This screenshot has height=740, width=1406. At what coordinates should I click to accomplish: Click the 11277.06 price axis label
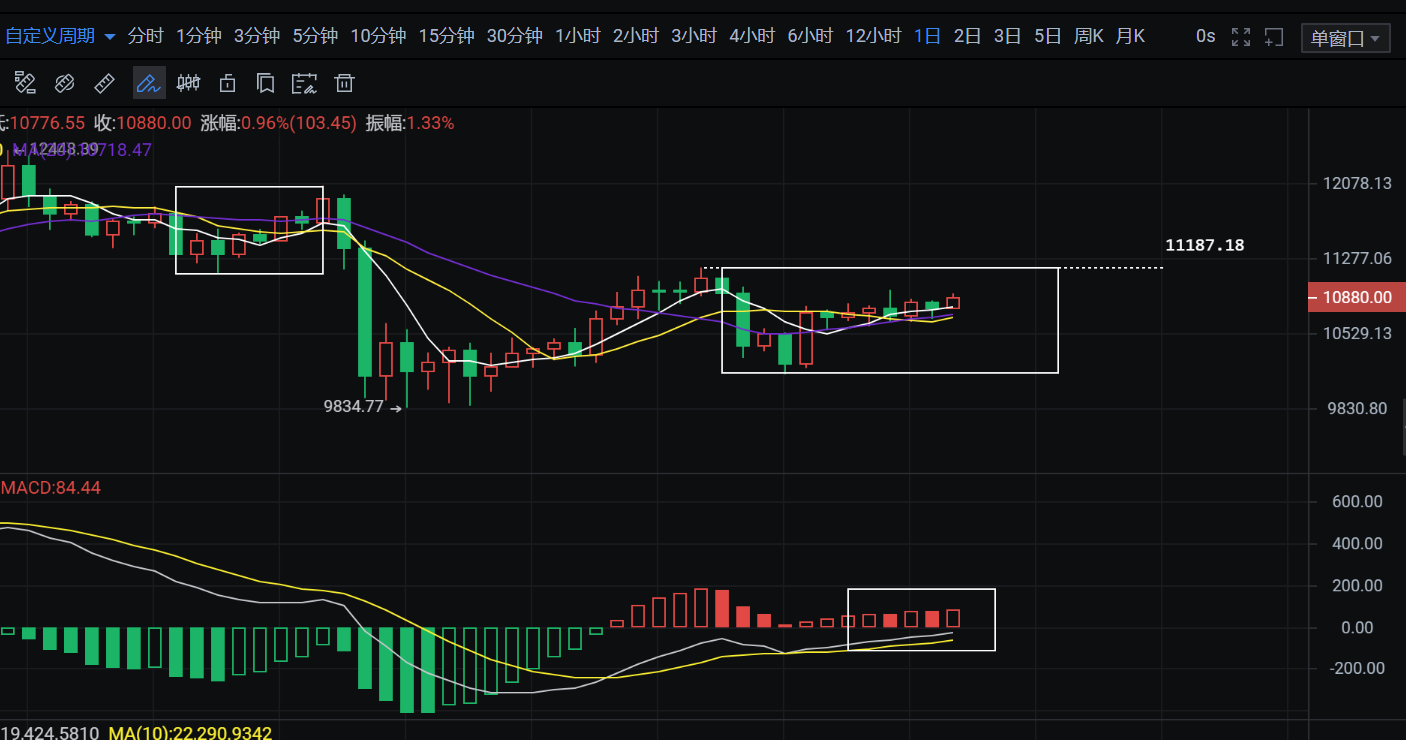1356,259
